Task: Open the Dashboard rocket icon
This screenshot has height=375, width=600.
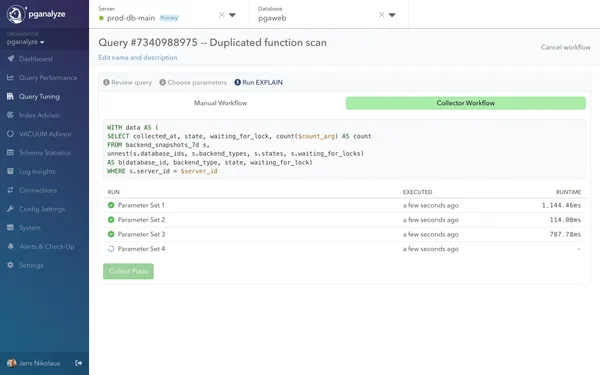Action: click(11, 59)
